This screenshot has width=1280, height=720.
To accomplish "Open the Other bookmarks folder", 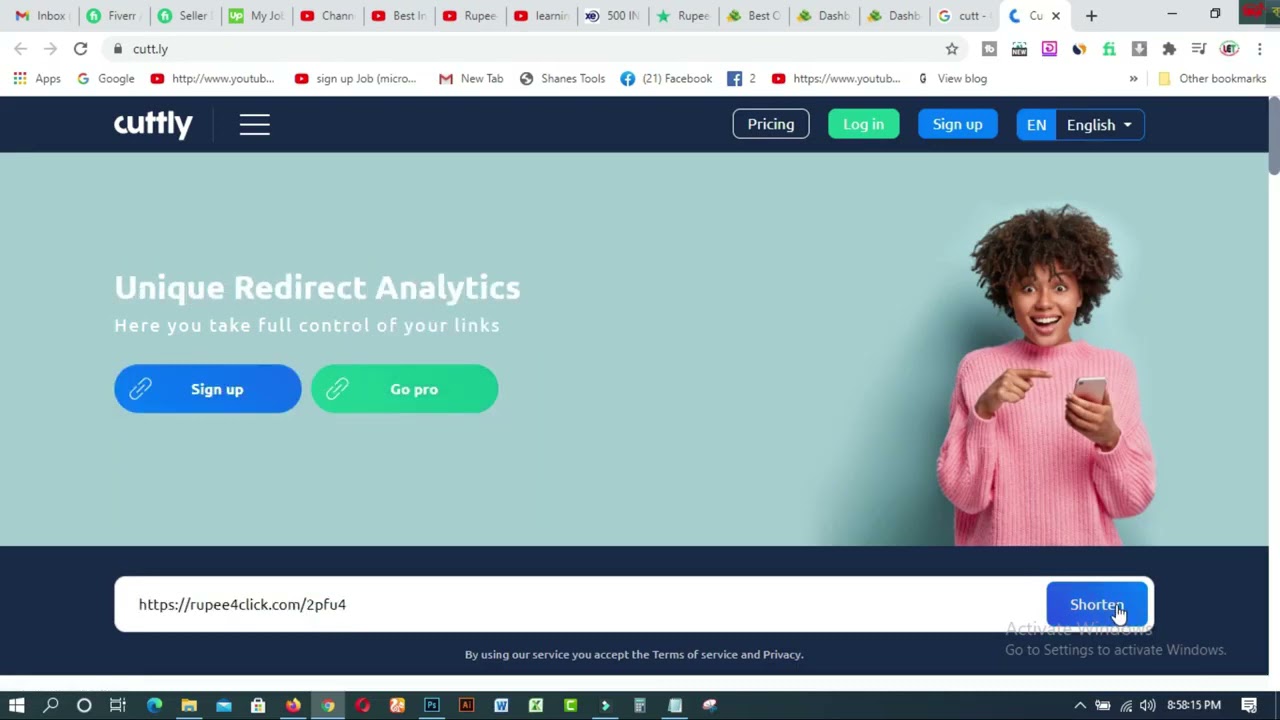I will pos(1212,78).
